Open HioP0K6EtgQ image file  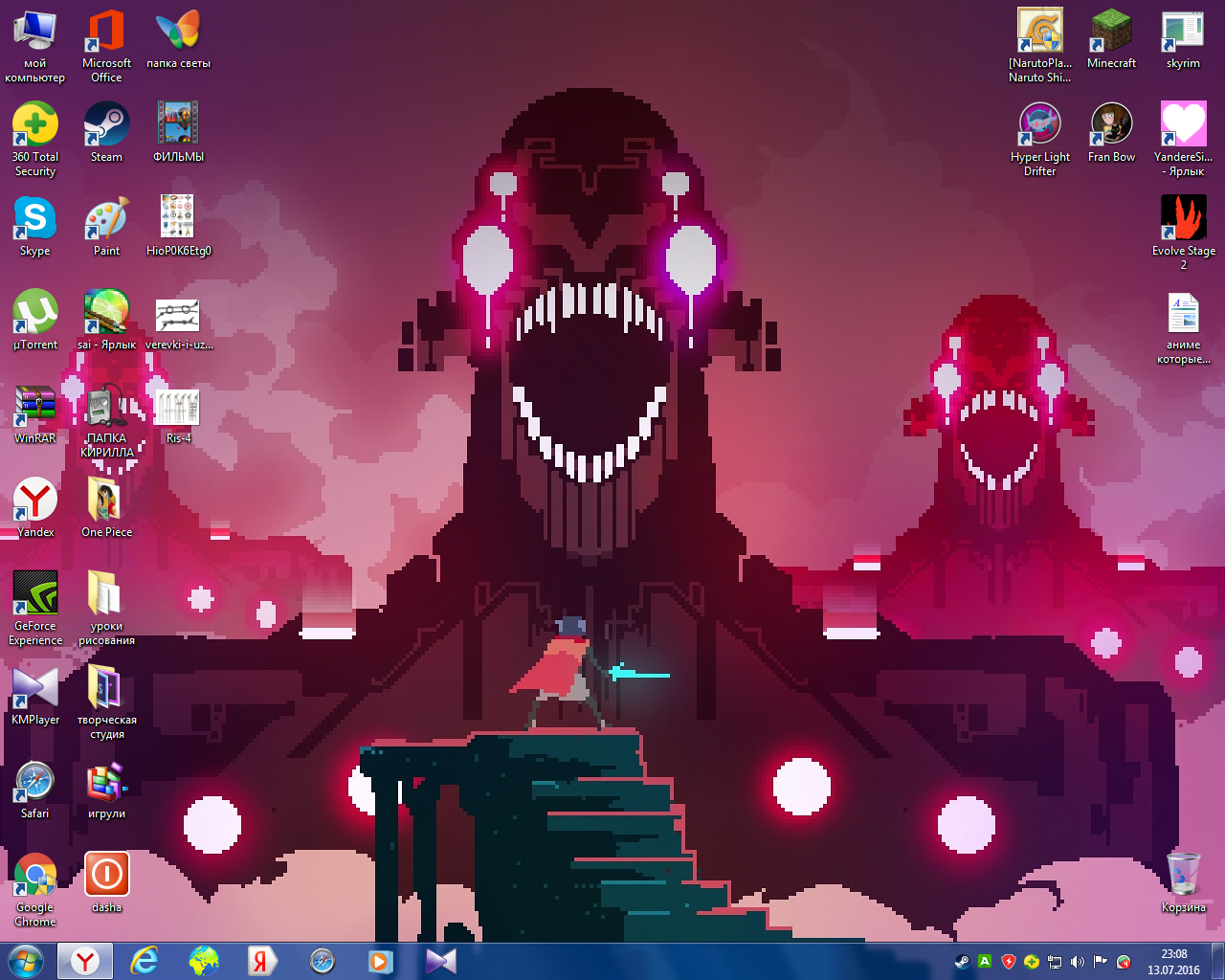pos(178,227)
